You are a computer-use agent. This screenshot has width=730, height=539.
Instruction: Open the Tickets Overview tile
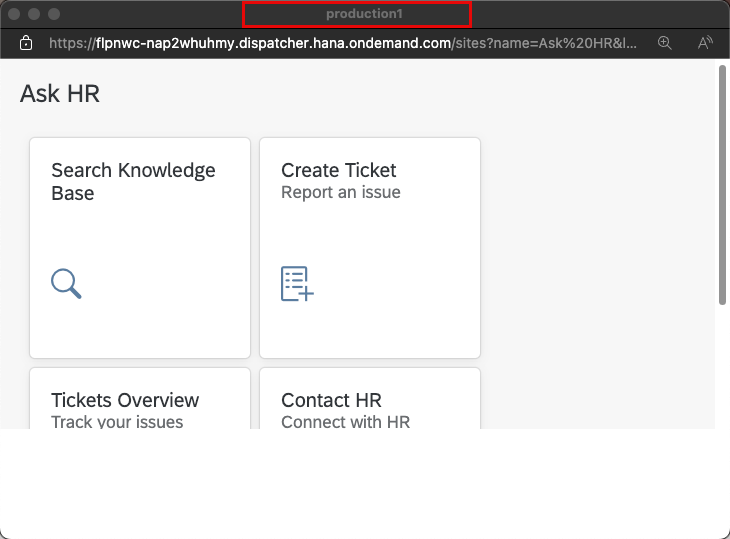point(140,398)
